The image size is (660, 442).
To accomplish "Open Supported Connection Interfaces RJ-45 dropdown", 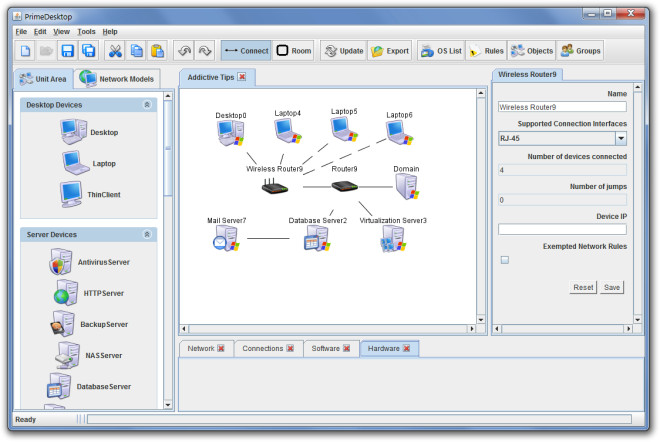I will 621,138.
